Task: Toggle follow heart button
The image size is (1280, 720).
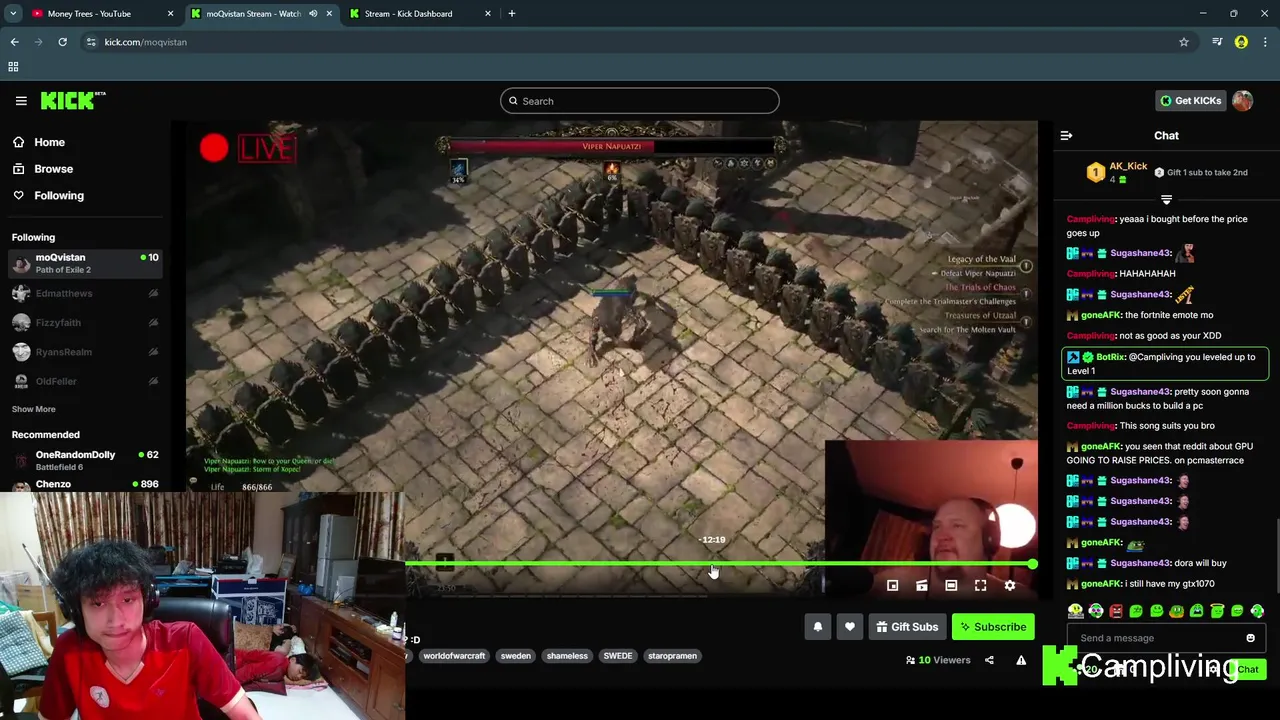Action: coord(850,627)
